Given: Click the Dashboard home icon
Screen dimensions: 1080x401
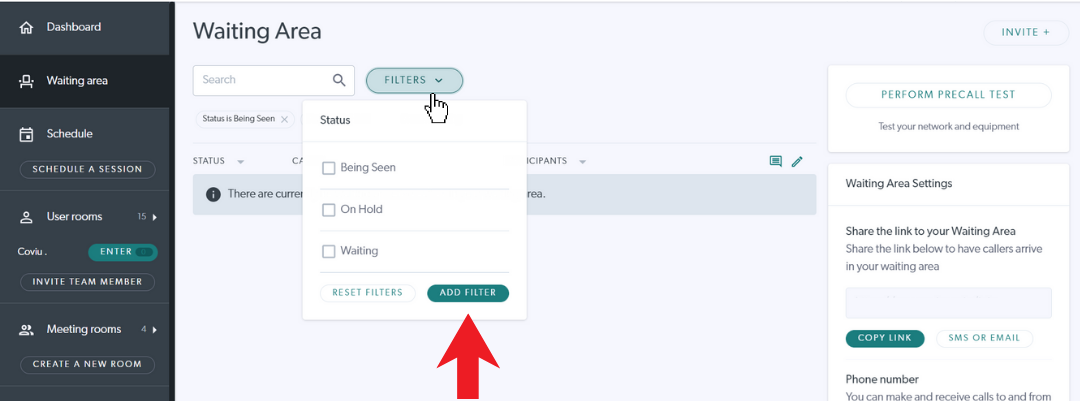Looking at the screenshot, I should [x=26, y=28].
